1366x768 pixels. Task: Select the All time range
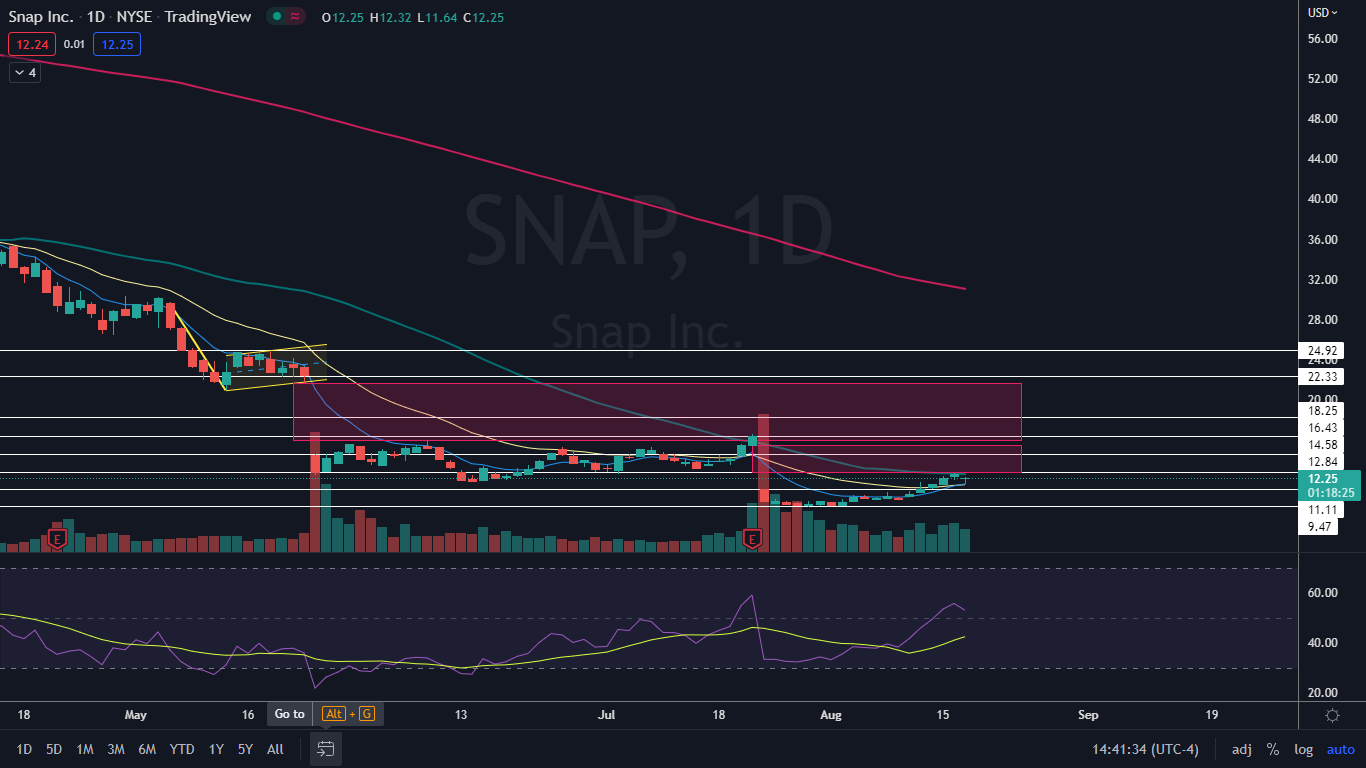[275, 749]
